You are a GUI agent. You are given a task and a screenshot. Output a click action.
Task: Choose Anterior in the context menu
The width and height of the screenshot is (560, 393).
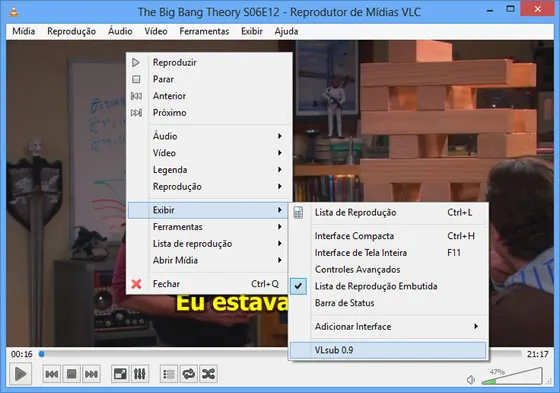coord(208,96)
